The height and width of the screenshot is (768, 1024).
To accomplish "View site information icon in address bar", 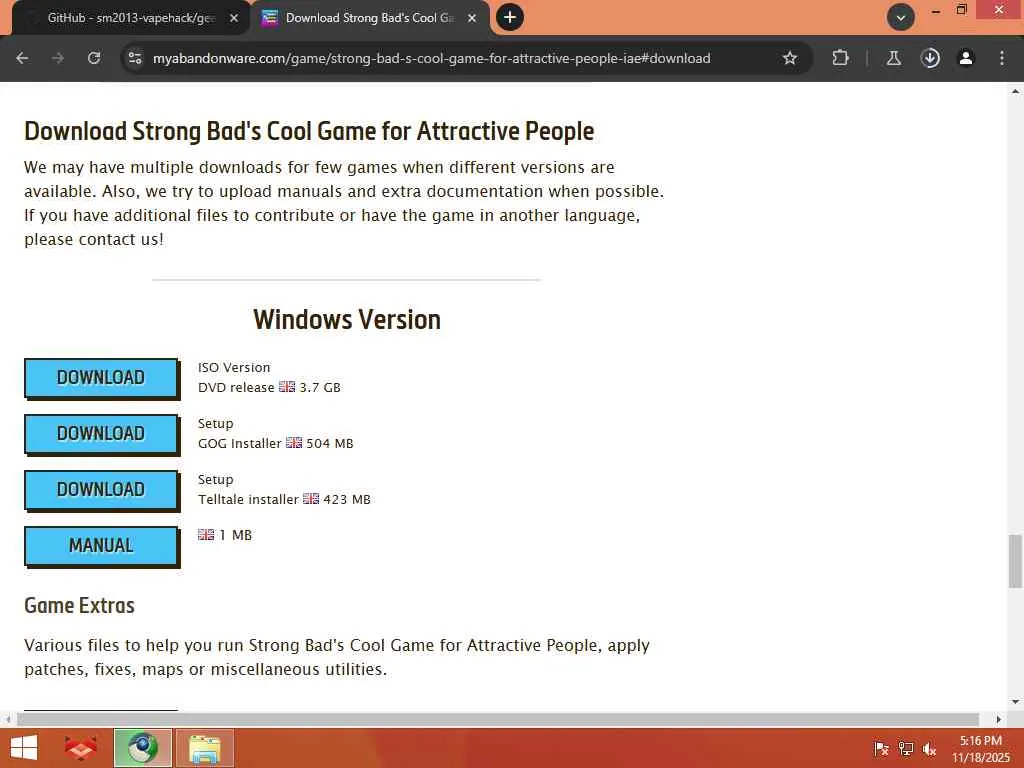I will tap(135, 58).
